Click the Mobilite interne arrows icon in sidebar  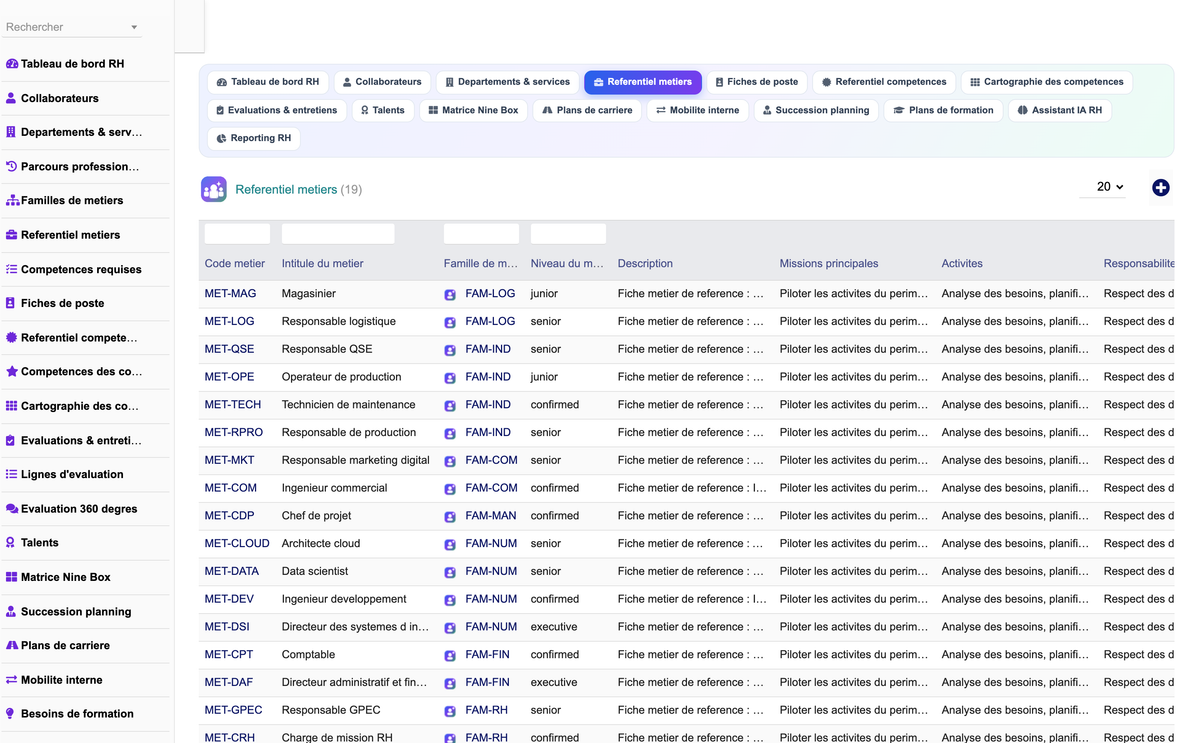click(x=12, y=679)
